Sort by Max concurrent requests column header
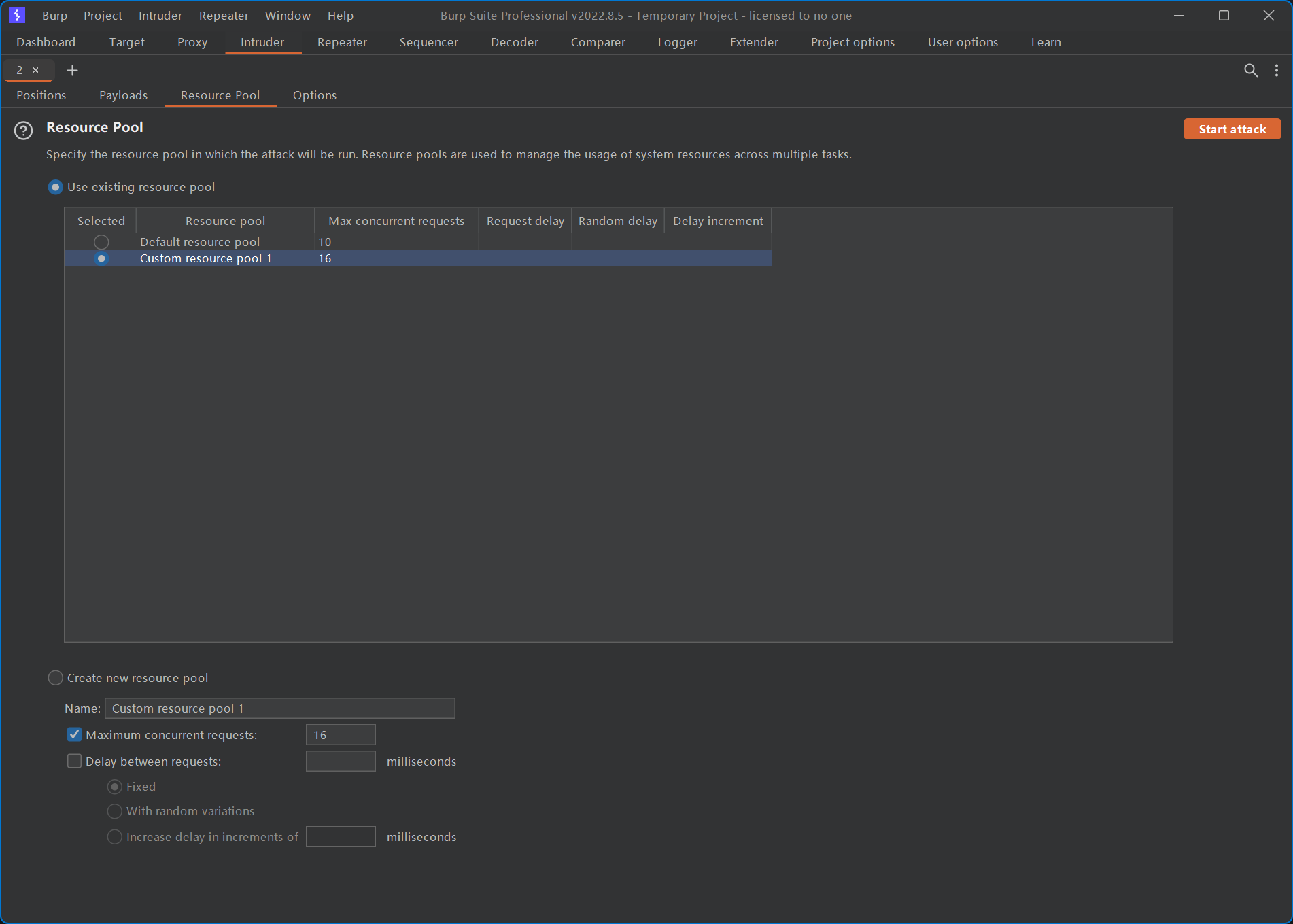Screen dimensions: 1293x924 396,221
